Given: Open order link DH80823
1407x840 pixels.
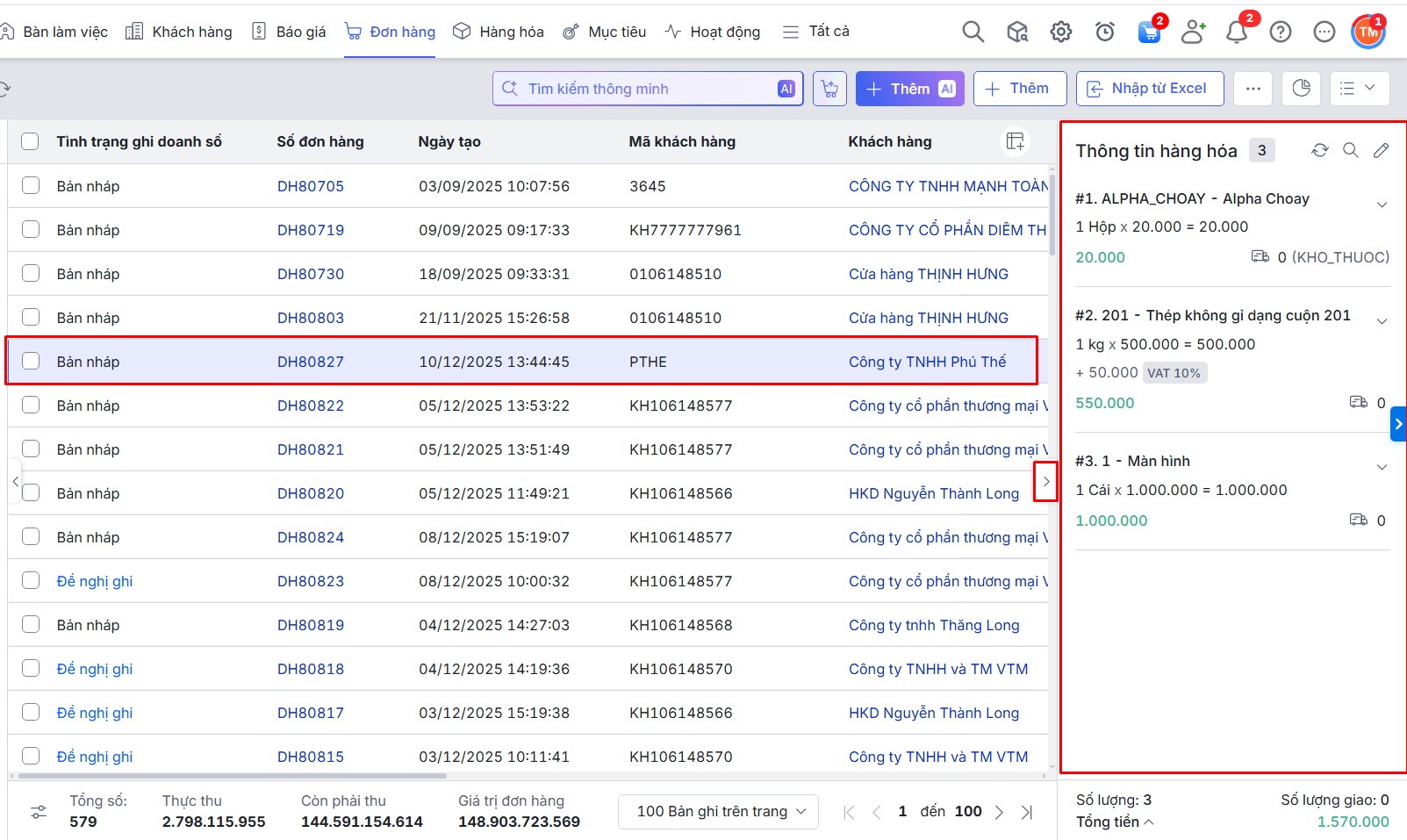Looking at the screenshot, I should 311,581.
